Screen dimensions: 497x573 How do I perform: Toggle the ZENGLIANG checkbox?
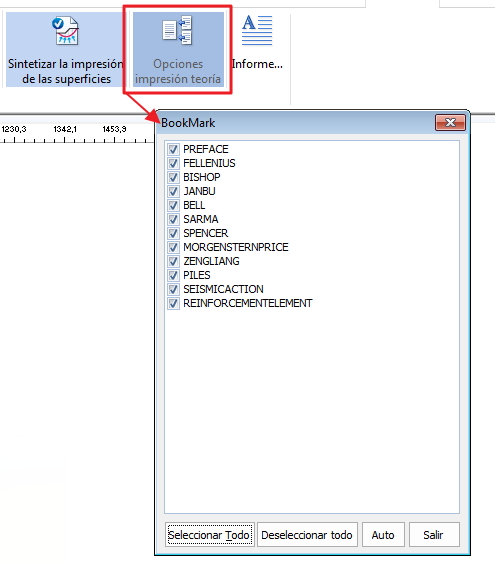(173, 261)
